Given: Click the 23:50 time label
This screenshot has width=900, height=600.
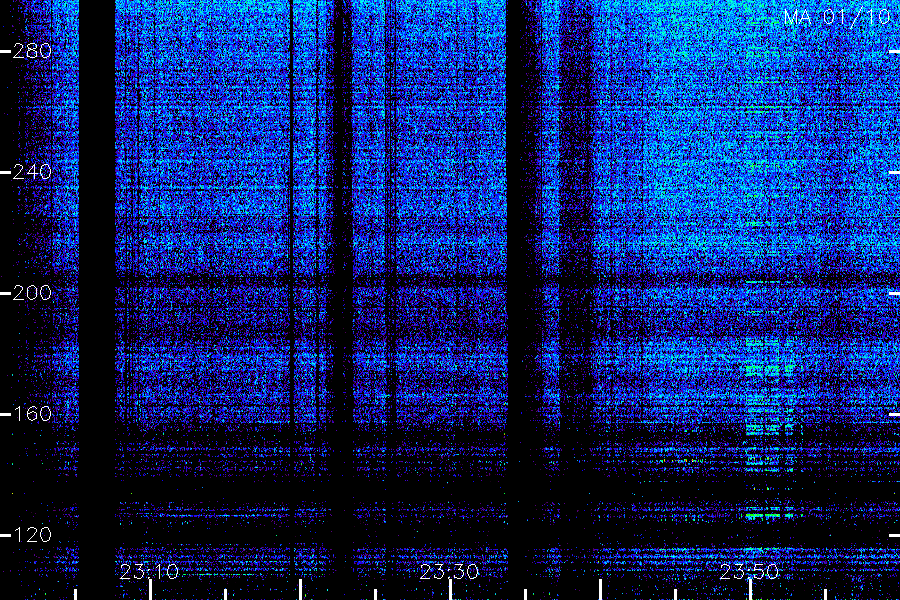Looking at the screenshot, I should (750, 572).
